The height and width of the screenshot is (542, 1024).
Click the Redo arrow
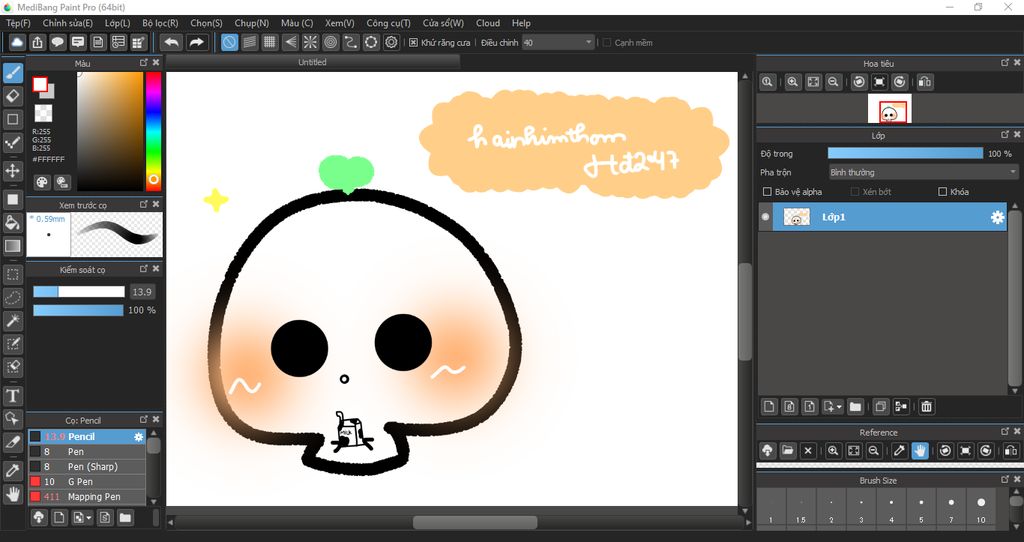[x=196, y=42]
